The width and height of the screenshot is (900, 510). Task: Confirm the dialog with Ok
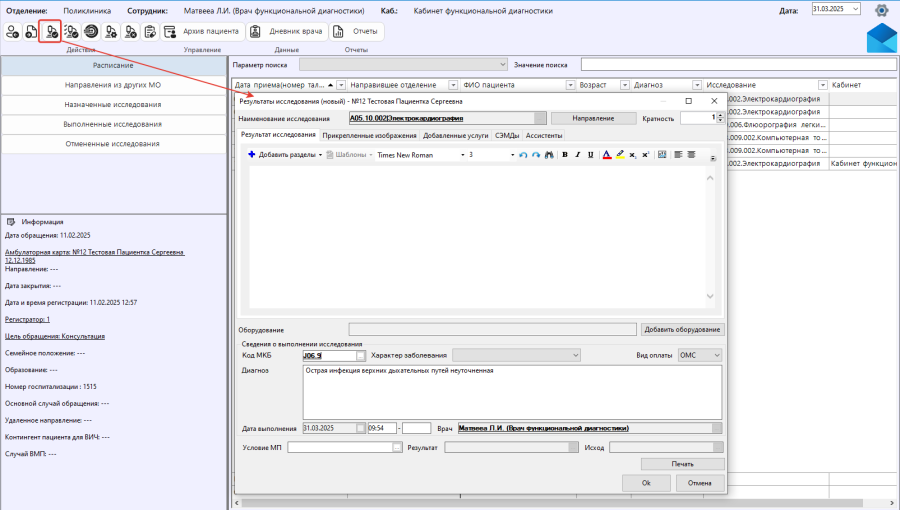coord(646,483)
